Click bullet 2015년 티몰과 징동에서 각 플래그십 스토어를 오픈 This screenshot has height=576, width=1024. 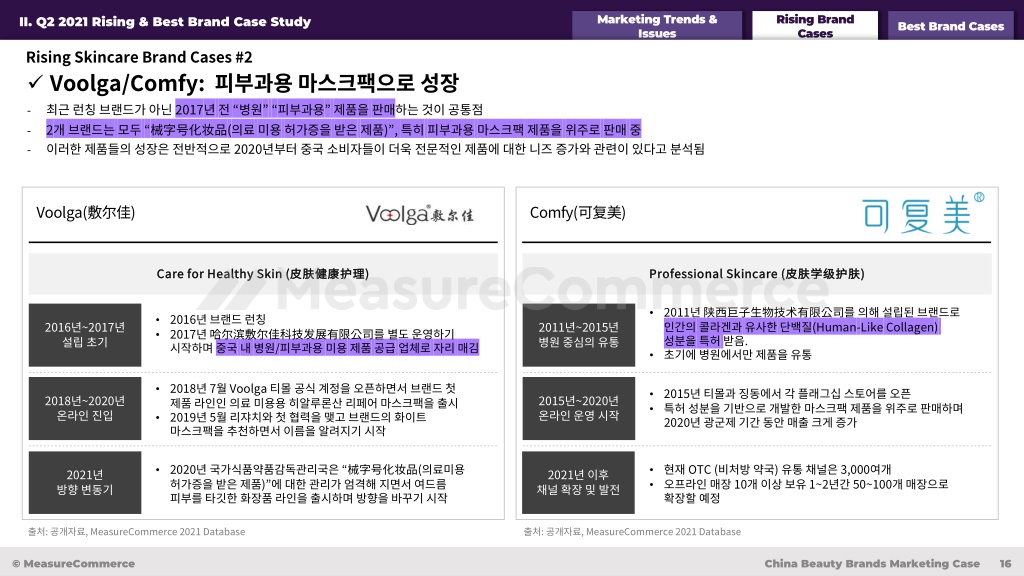click(787, 393)
